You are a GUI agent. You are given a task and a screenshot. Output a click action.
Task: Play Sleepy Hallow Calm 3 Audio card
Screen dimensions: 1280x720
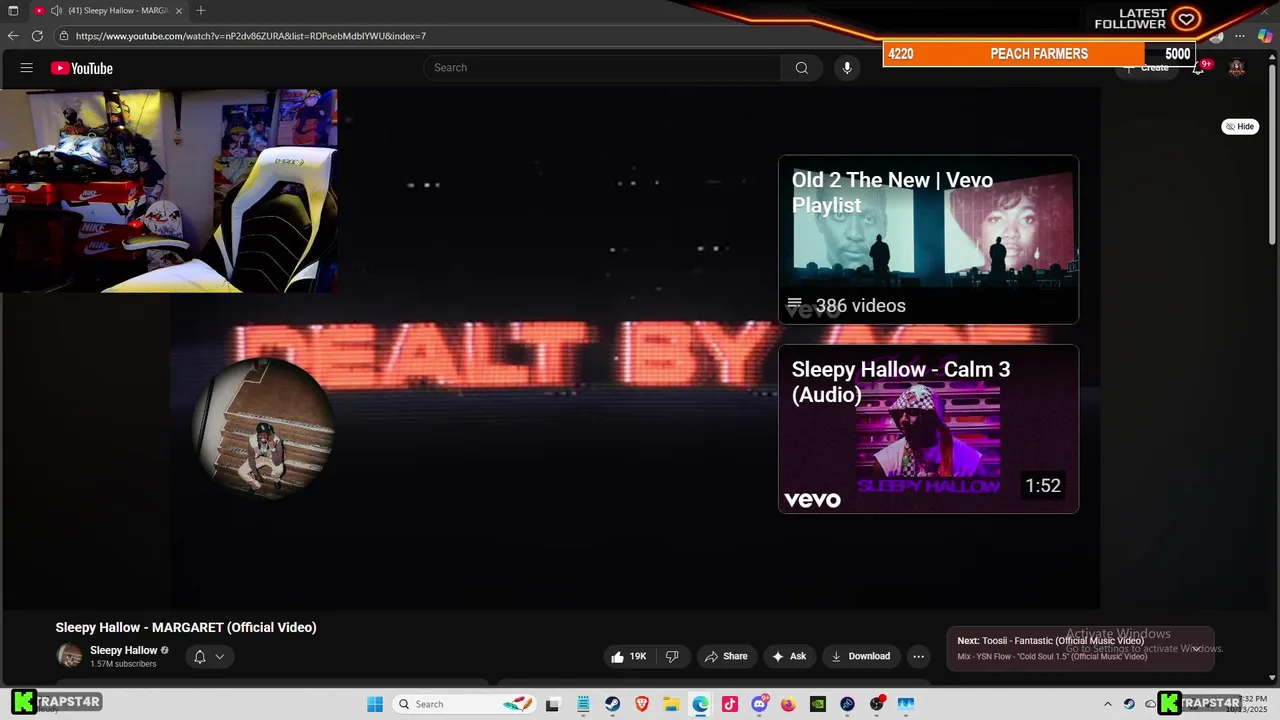click(x=928, y=429)
